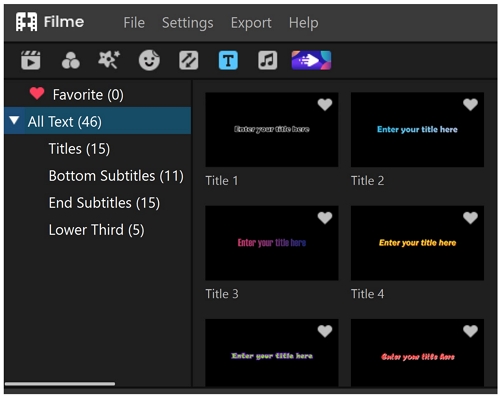Select the Title 4 yellow text thumbnail
Screen dimensions: 500x396
(x=417, y=243)
